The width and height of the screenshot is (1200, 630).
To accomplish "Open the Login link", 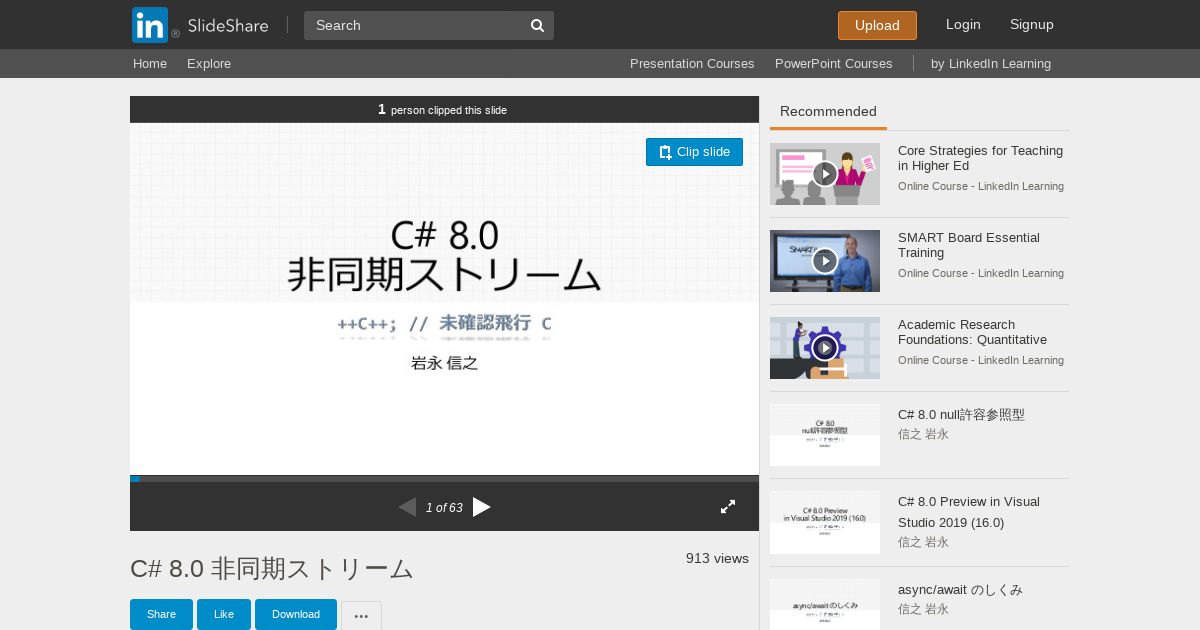I will pos(963,24).
